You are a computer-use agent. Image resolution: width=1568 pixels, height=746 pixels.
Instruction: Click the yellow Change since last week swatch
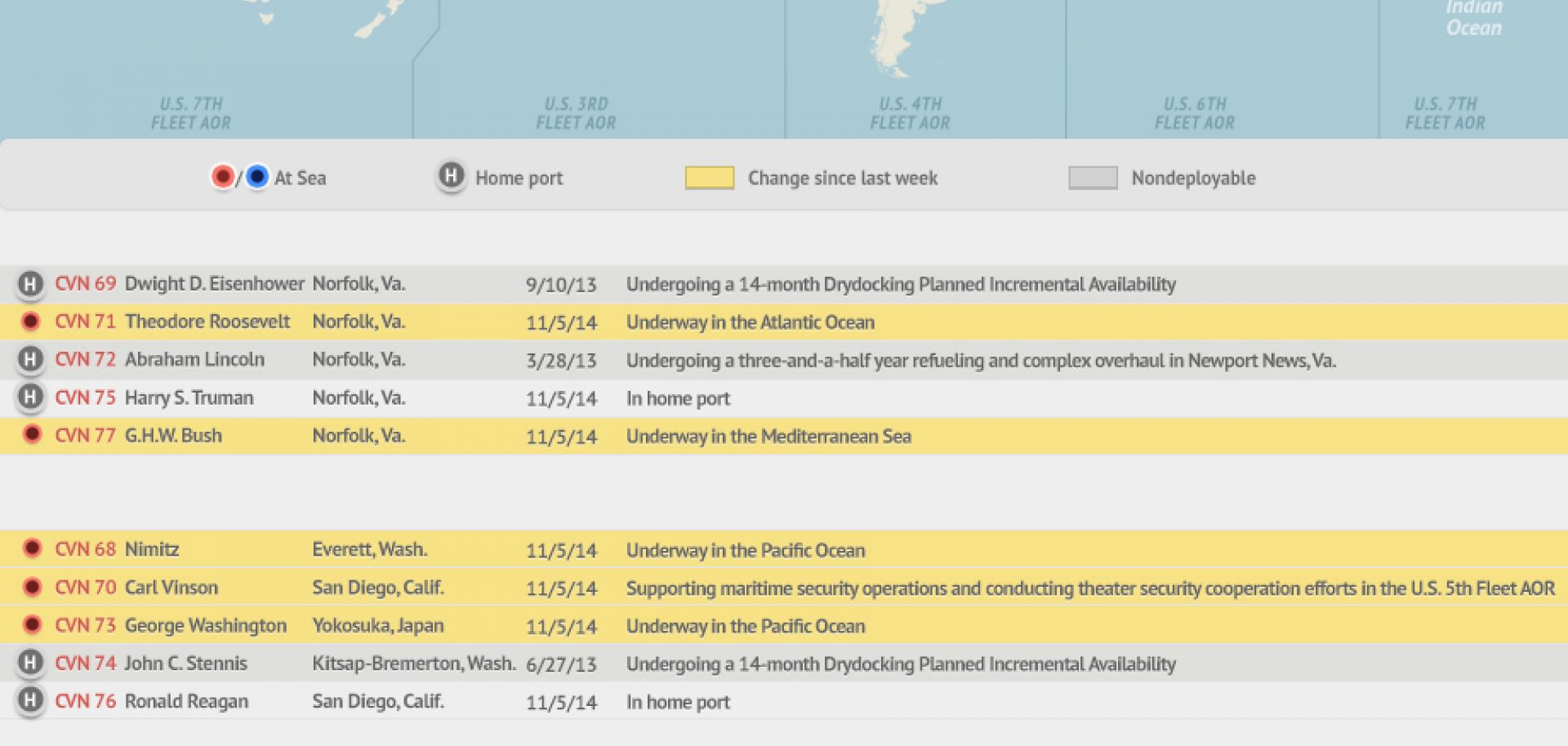pyautogui.click(x=709, y=178)
